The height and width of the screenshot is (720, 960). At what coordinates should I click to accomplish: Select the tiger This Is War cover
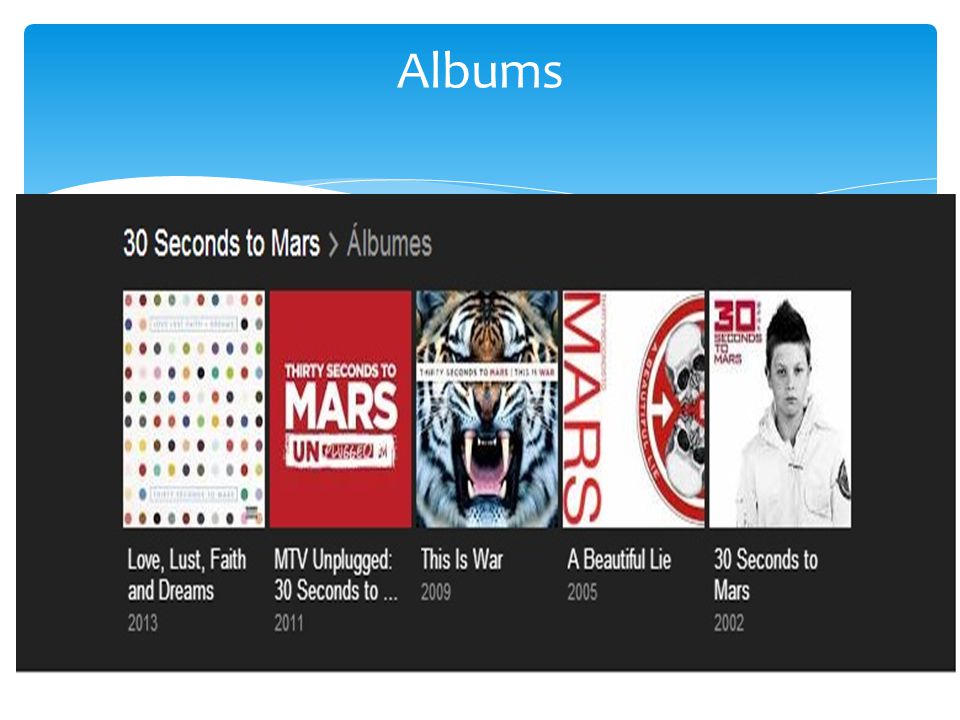click(487, 409)
